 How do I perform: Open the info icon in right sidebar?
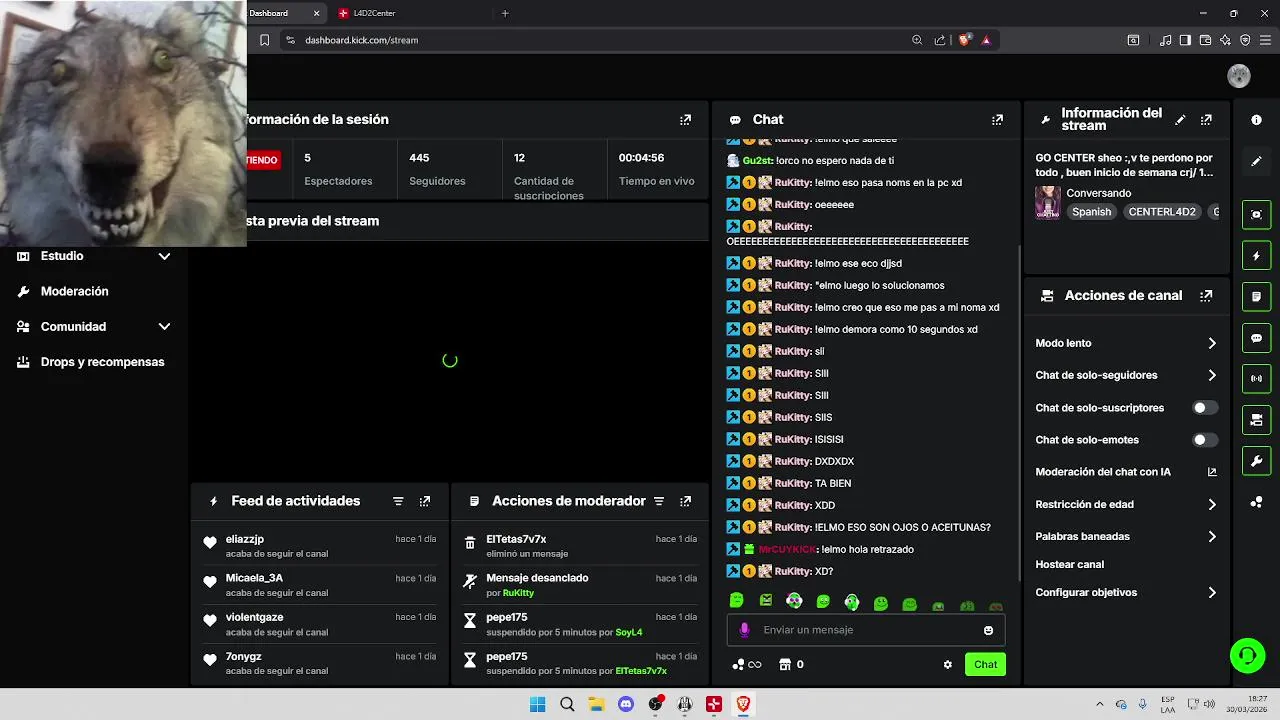[1257, 120]
